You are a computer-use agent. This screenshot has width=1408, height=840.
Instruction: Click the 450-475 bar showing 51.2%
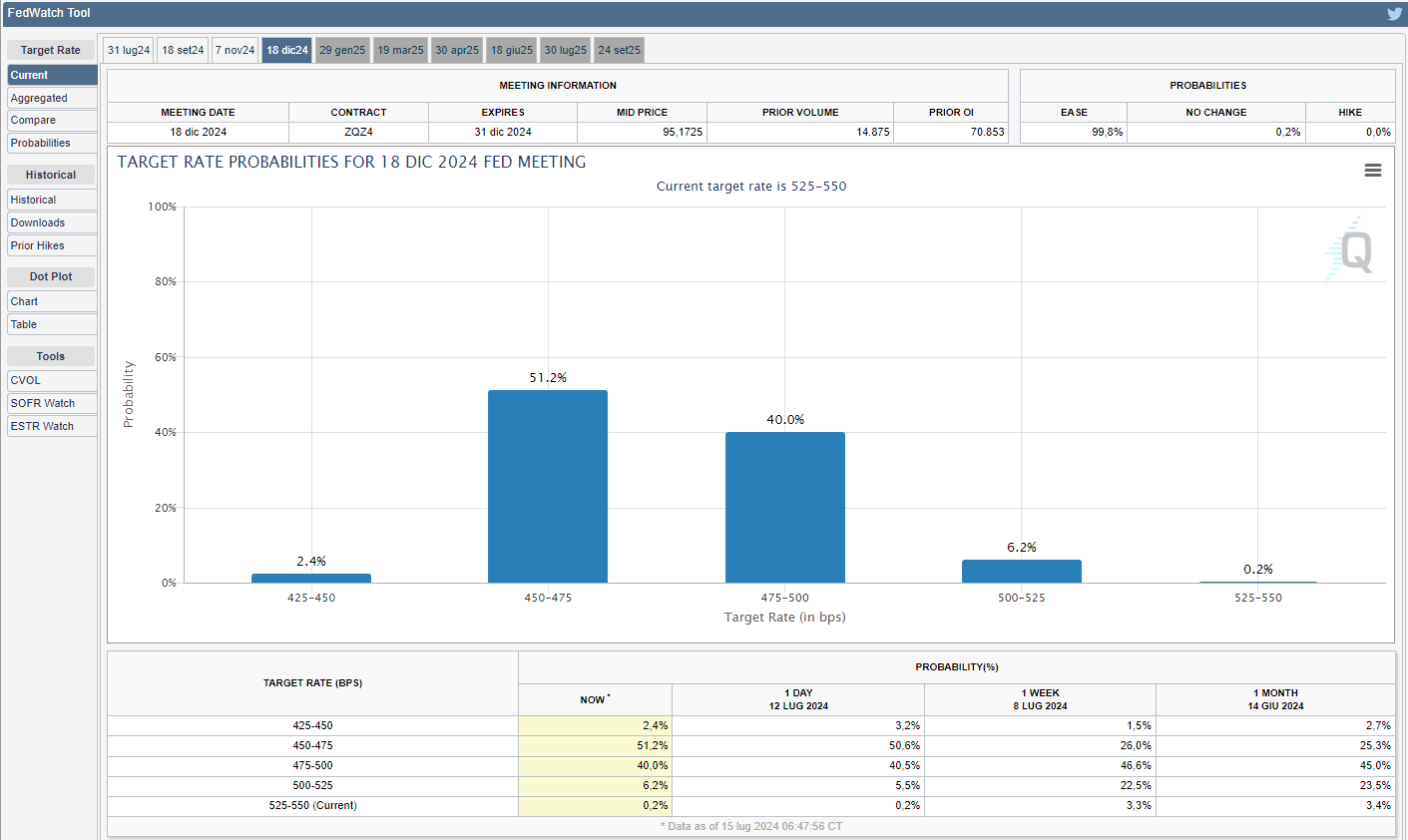(x=548, y=487)
